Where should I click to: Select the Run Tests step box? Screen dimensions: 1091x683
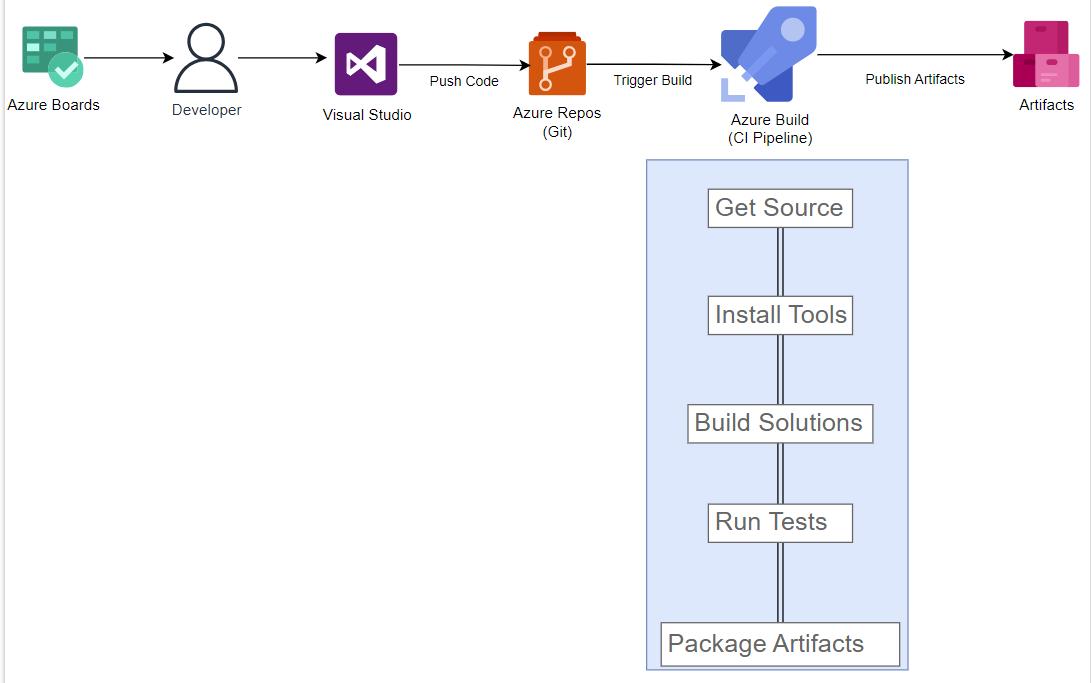click(780, 522)
